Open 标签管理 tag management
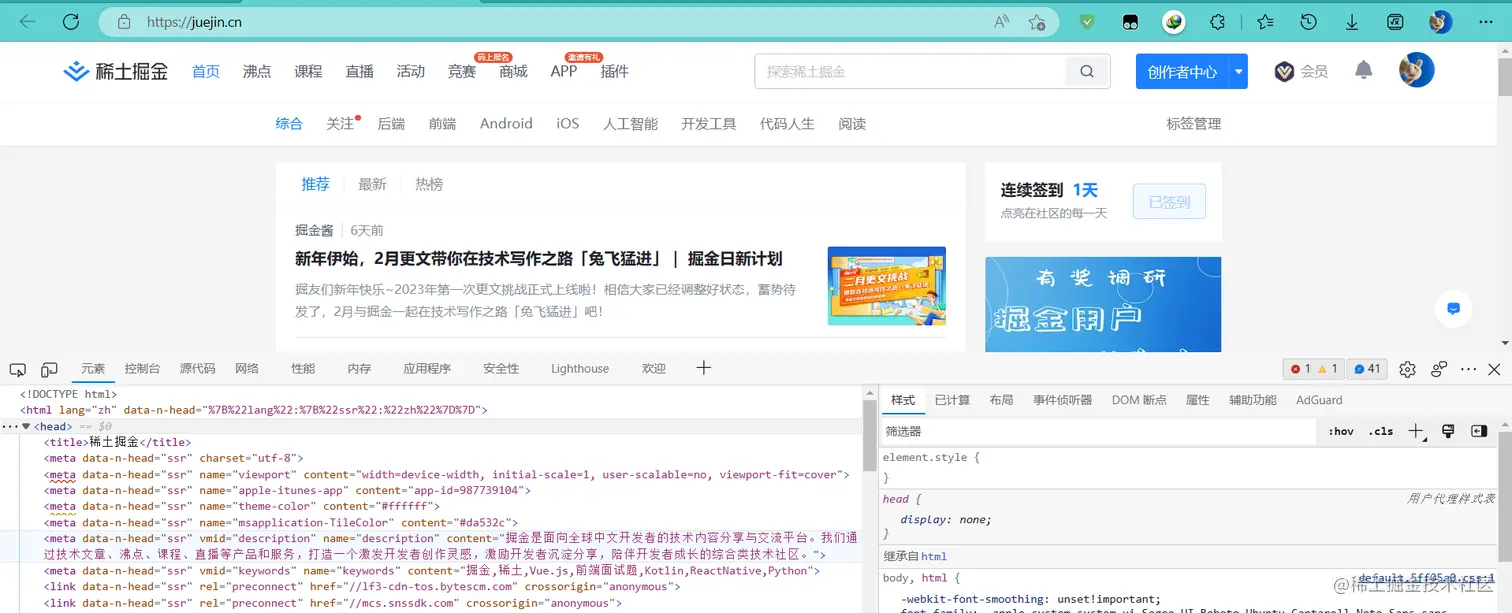Image resolution: width=1512 pixels, height=613 pixels. point(1193,124)
